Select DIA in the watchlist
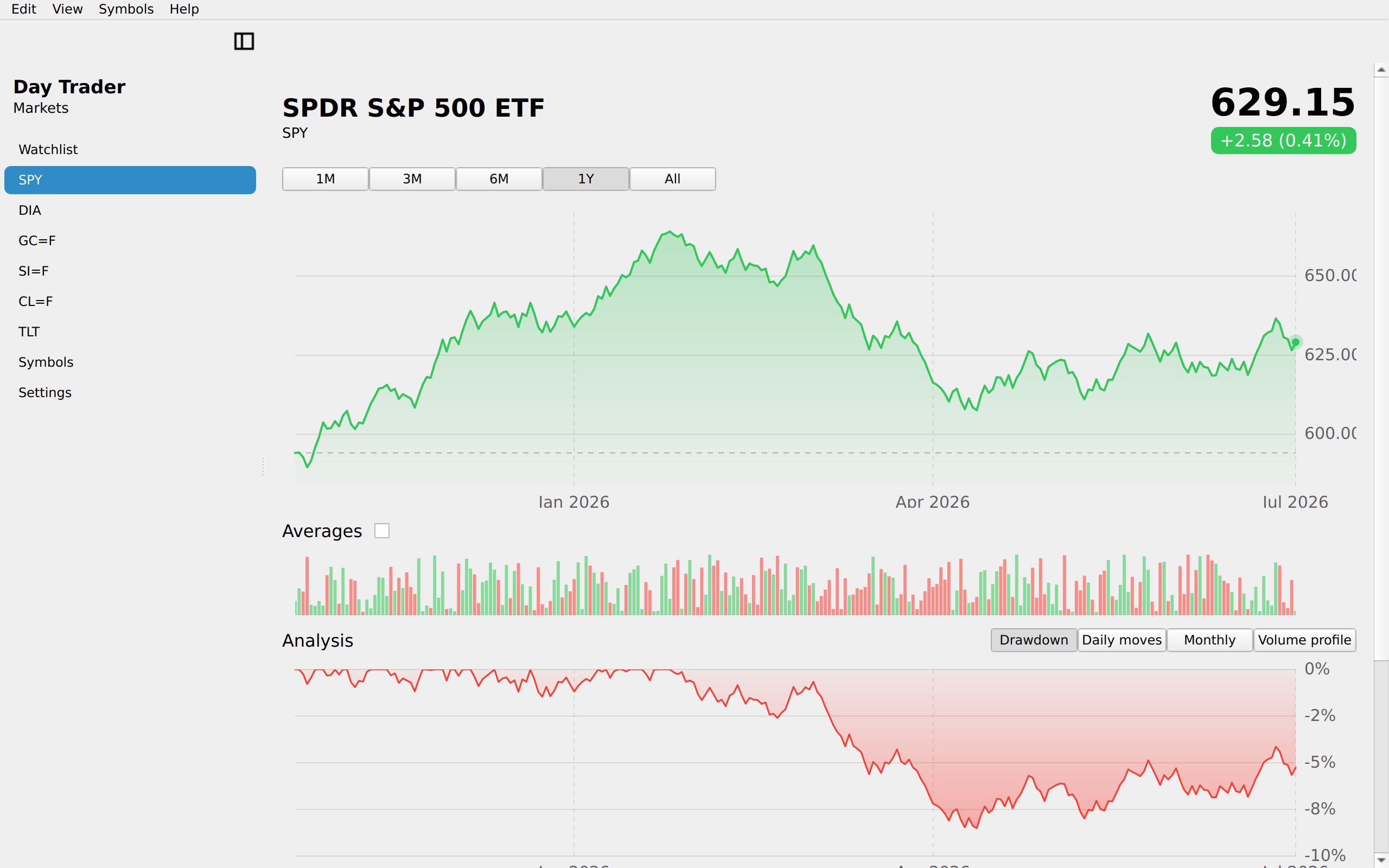Screen dimensions: 1389x868 point(130,210)
